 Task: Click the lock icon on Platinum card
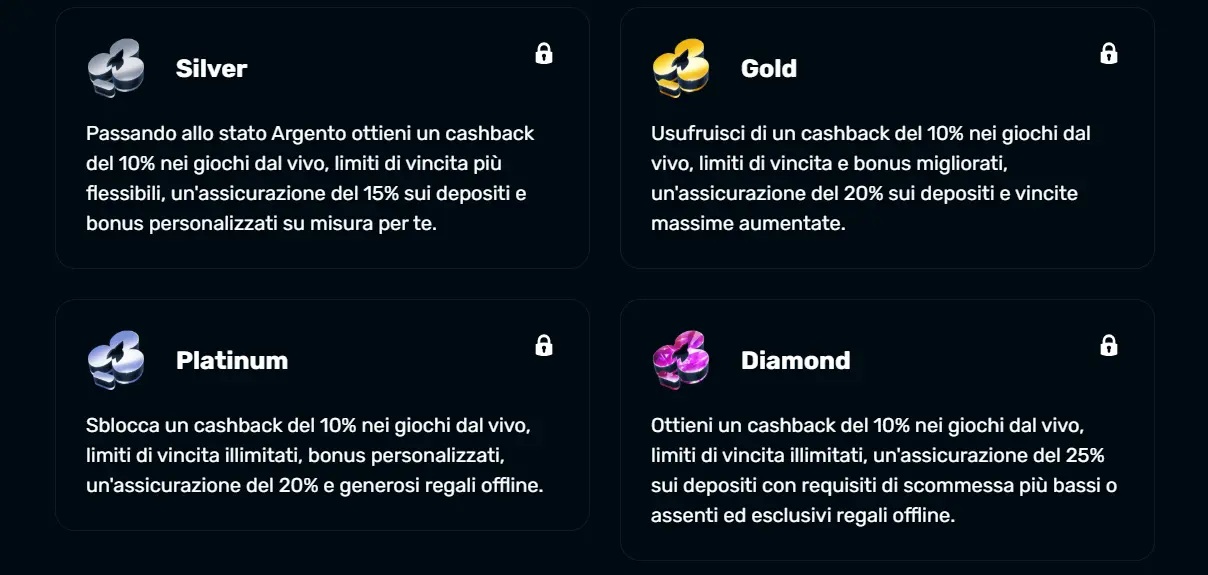[x=544, y=345]
